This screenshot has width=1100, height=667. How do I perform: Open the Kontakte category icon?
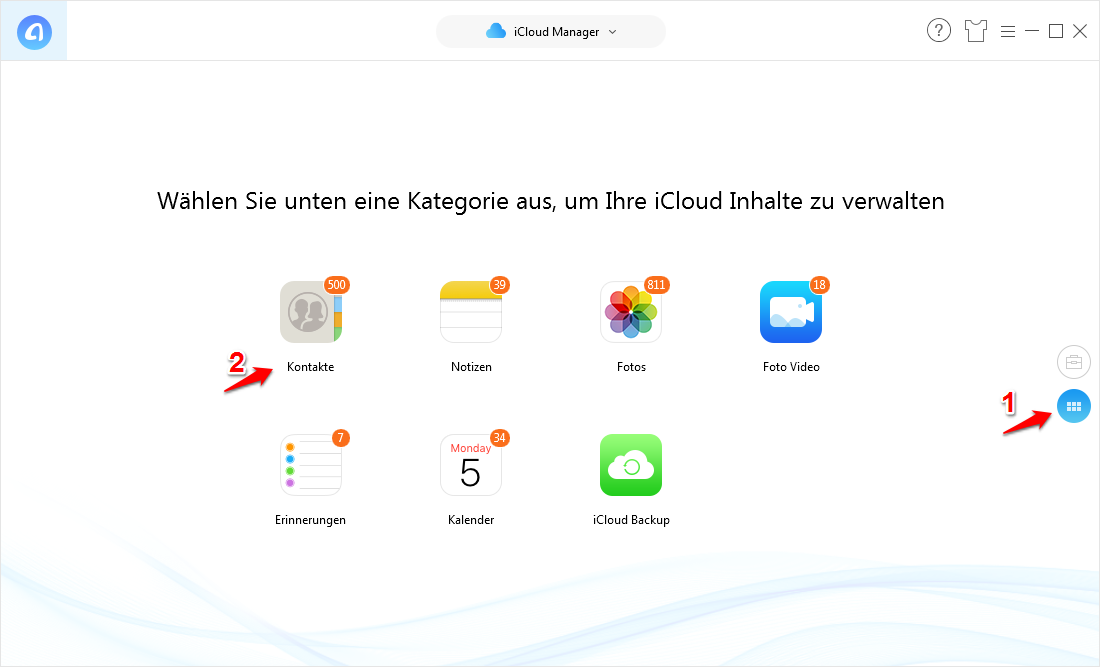pyautogui.click(x=311, y=312)
